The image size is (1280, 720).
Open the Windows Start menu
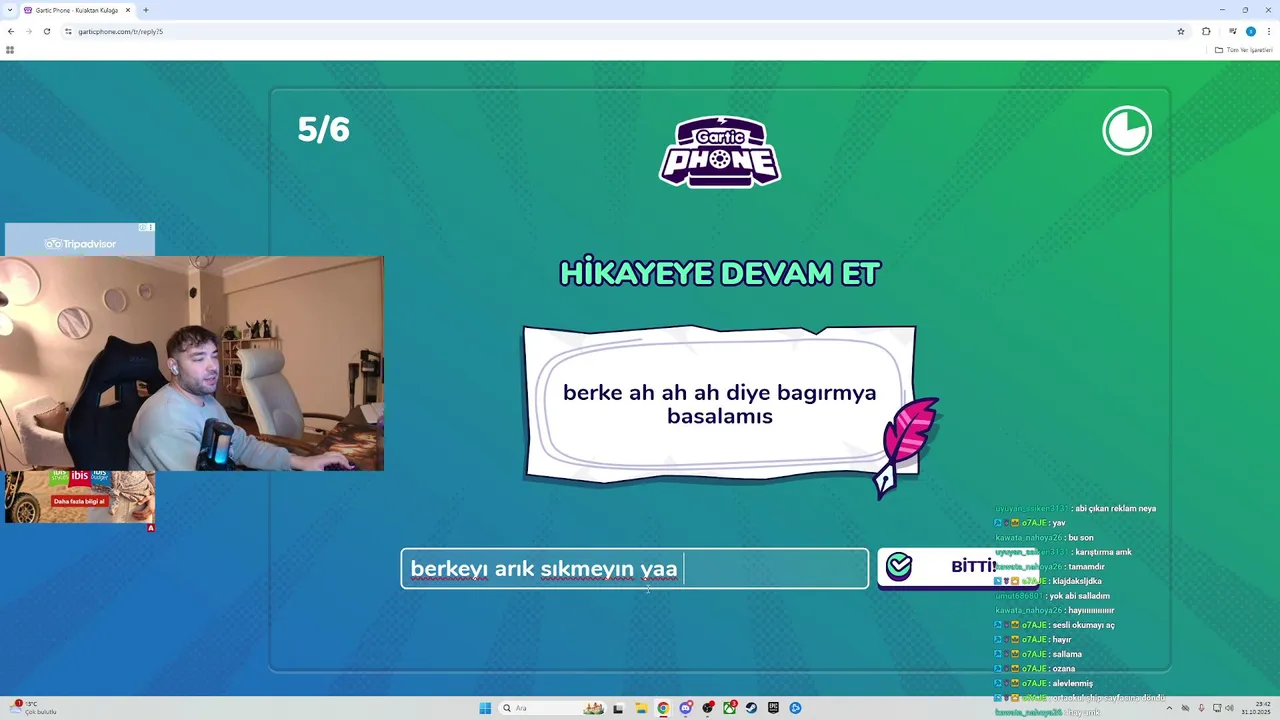(485, 708)
